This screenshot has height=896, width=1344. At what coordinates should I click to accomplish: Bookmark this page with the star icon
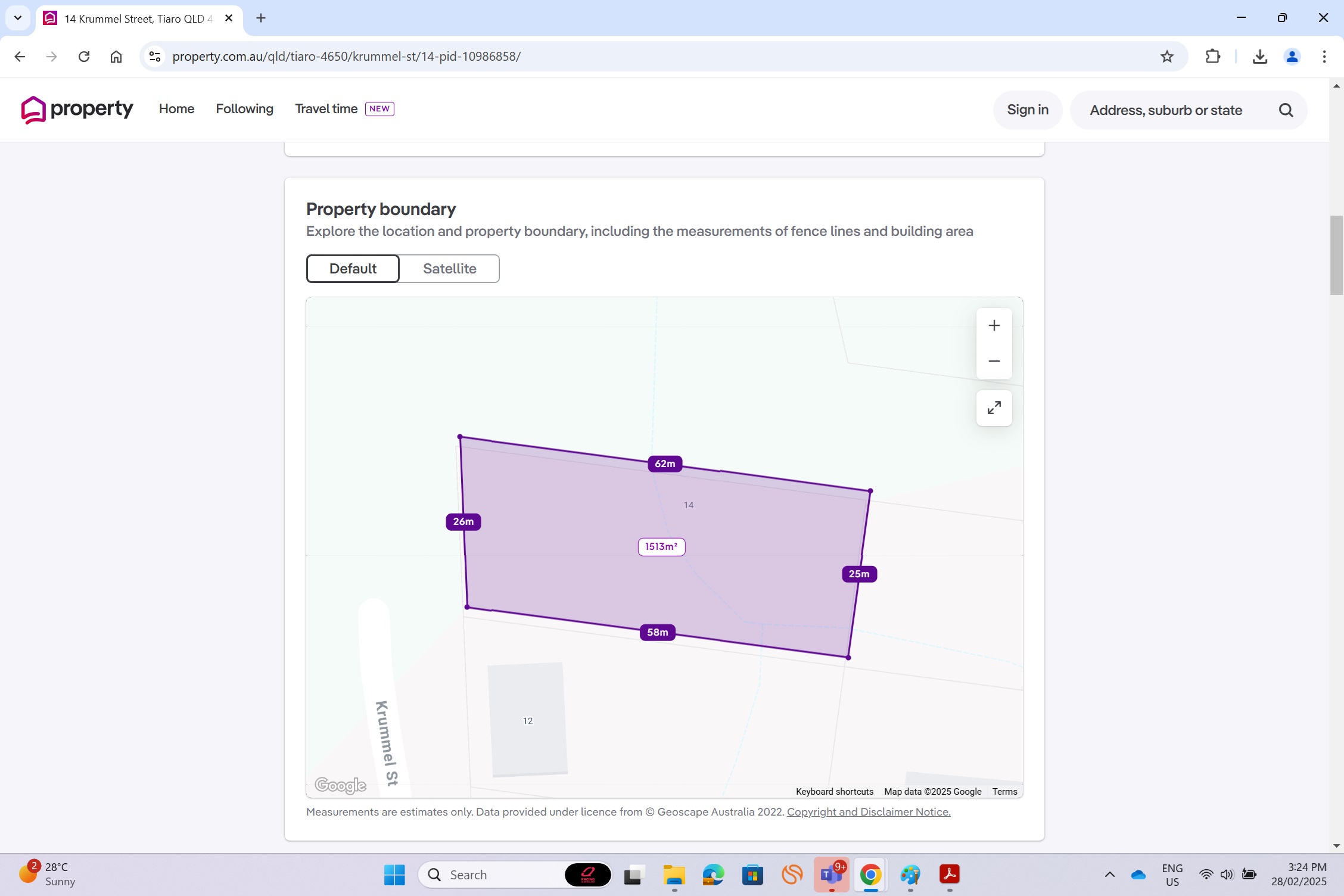coord(1166,57)
